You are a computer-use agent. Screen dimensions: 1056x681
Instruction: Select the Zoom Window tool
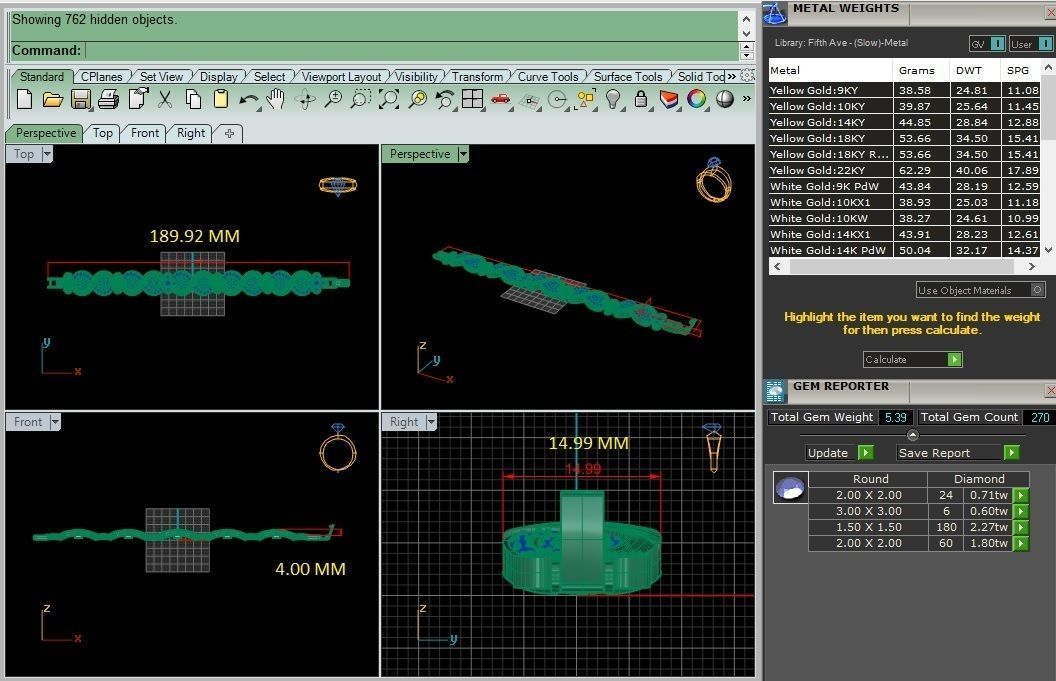click(x=360, y=100)
